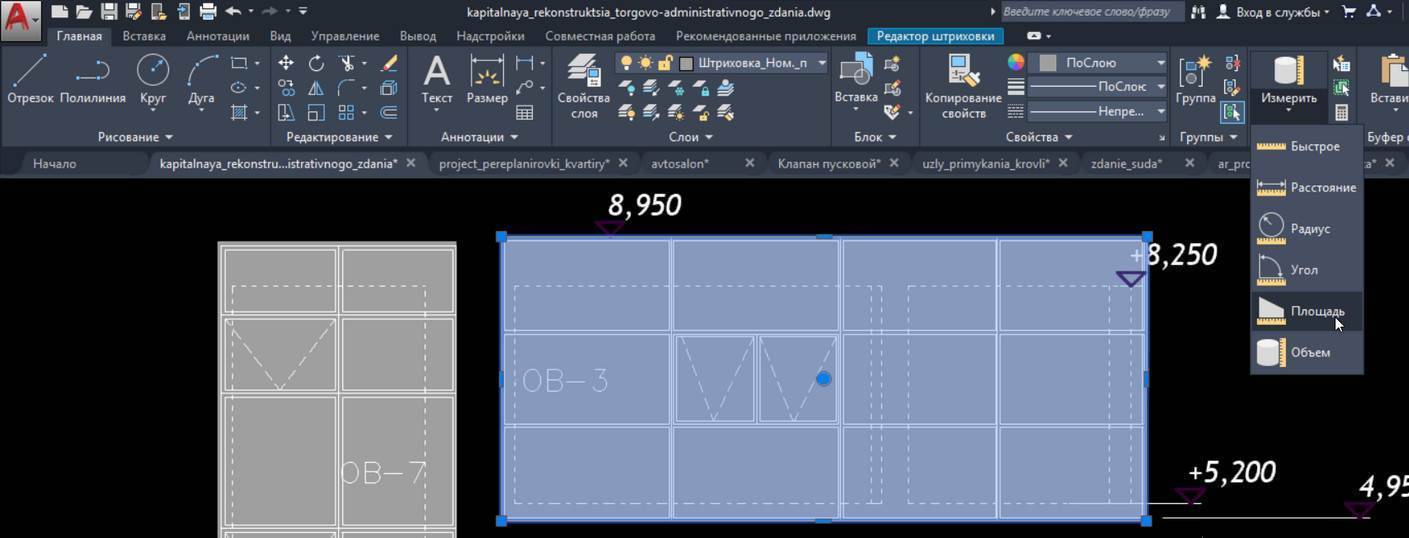Activate the Дуга arc tool
Screen dimensions: 1409x538
(201, 80)
